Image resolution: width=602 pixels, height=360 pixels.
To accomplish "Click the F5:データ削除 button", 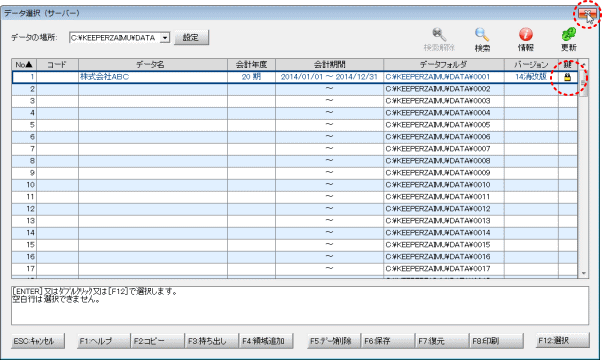I will click(334, 341).
